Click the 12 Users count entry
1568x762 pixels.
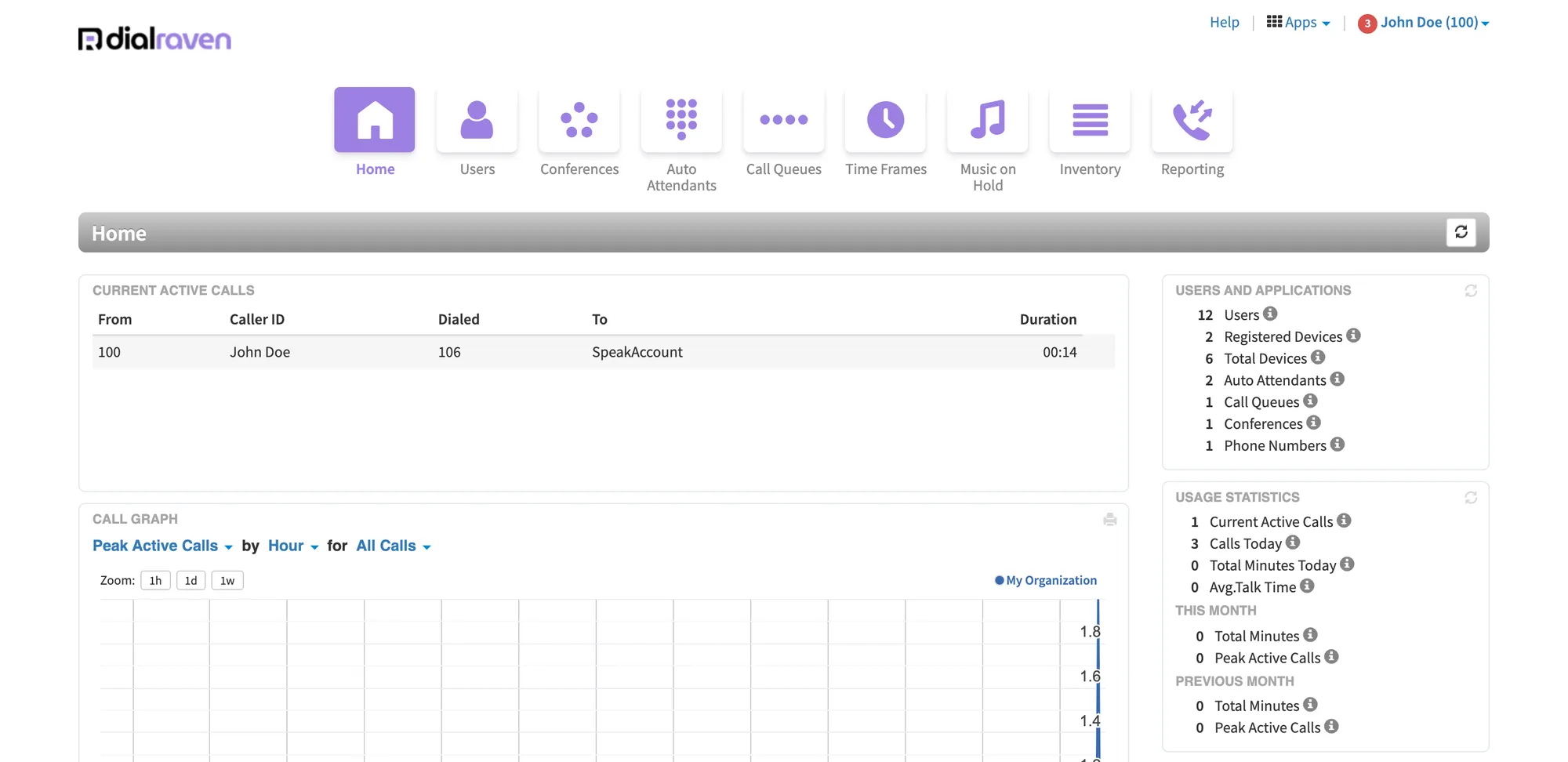click(1237, 314)
